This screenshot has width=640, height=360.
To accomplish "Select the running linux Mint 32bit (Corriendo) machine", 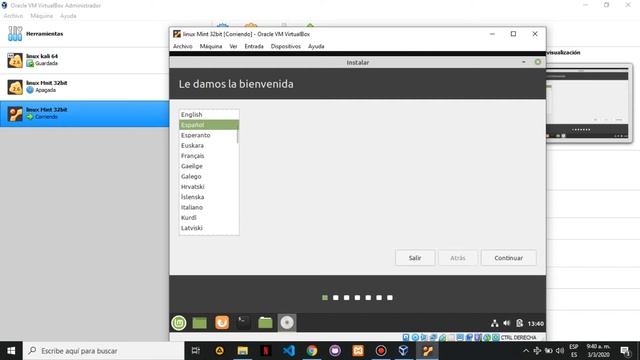I will [84, 113].
